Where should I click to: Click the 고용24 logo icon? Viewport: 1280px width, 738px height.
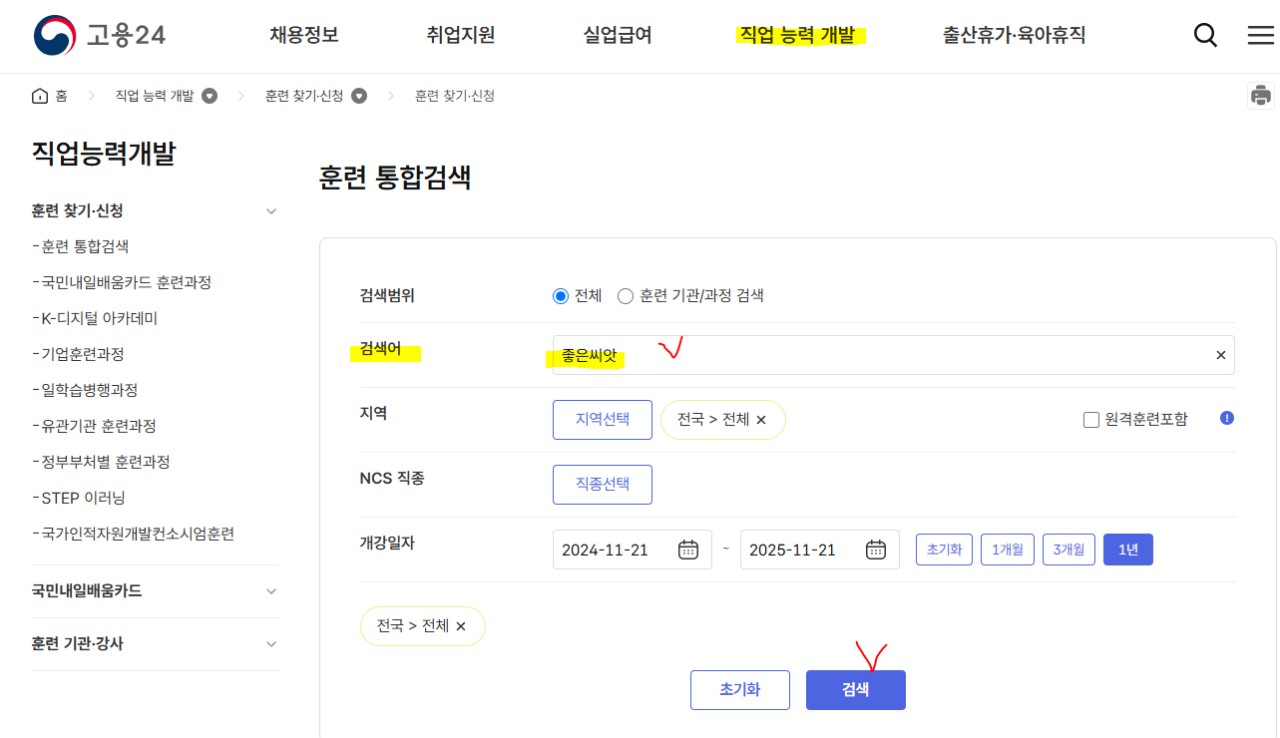pyautogui.click(x=54, y=36)
